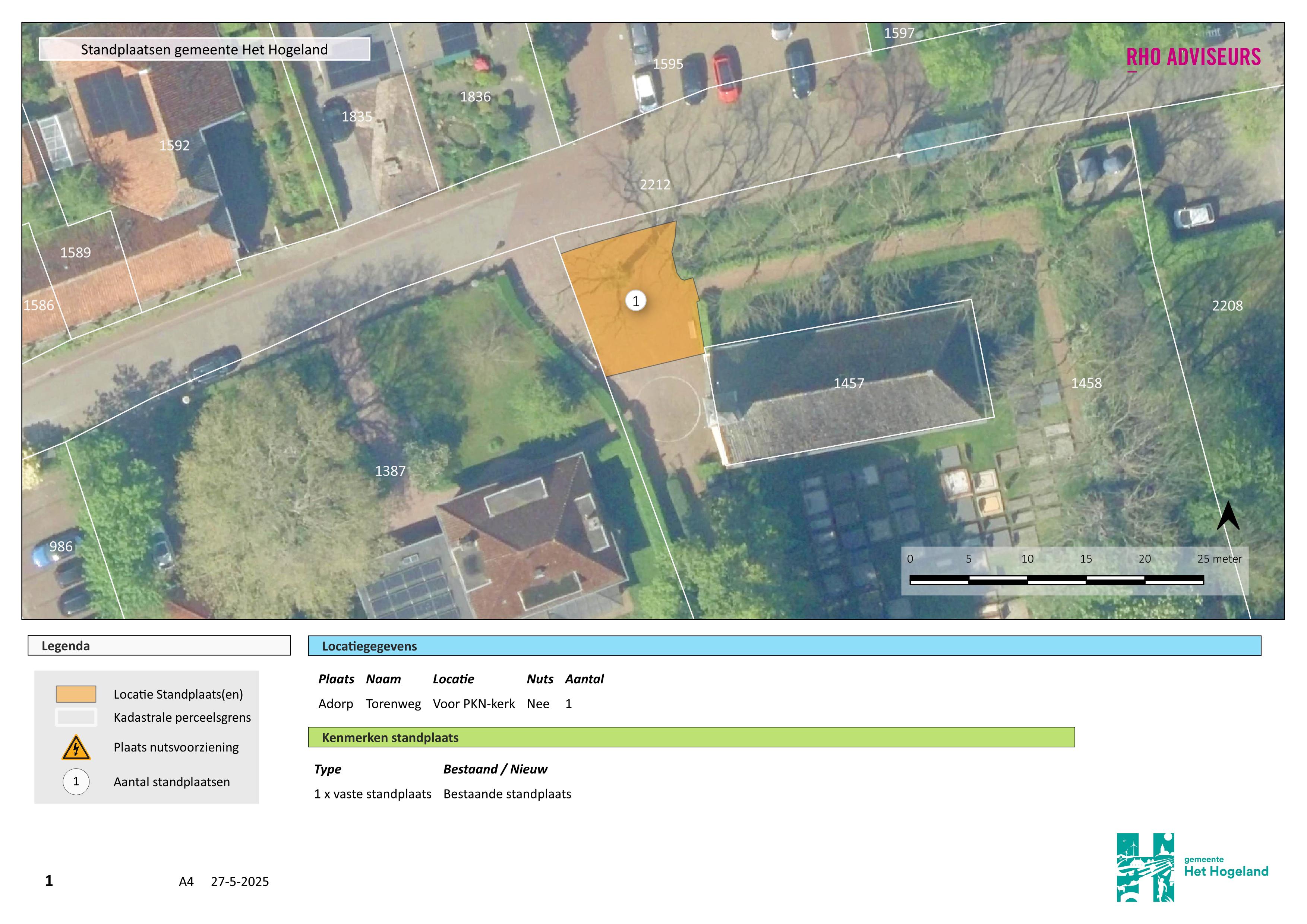This screenshot has width=1307, height=924.
Task: Click the 'Torenweg' table value
Action: coord(393,704)
